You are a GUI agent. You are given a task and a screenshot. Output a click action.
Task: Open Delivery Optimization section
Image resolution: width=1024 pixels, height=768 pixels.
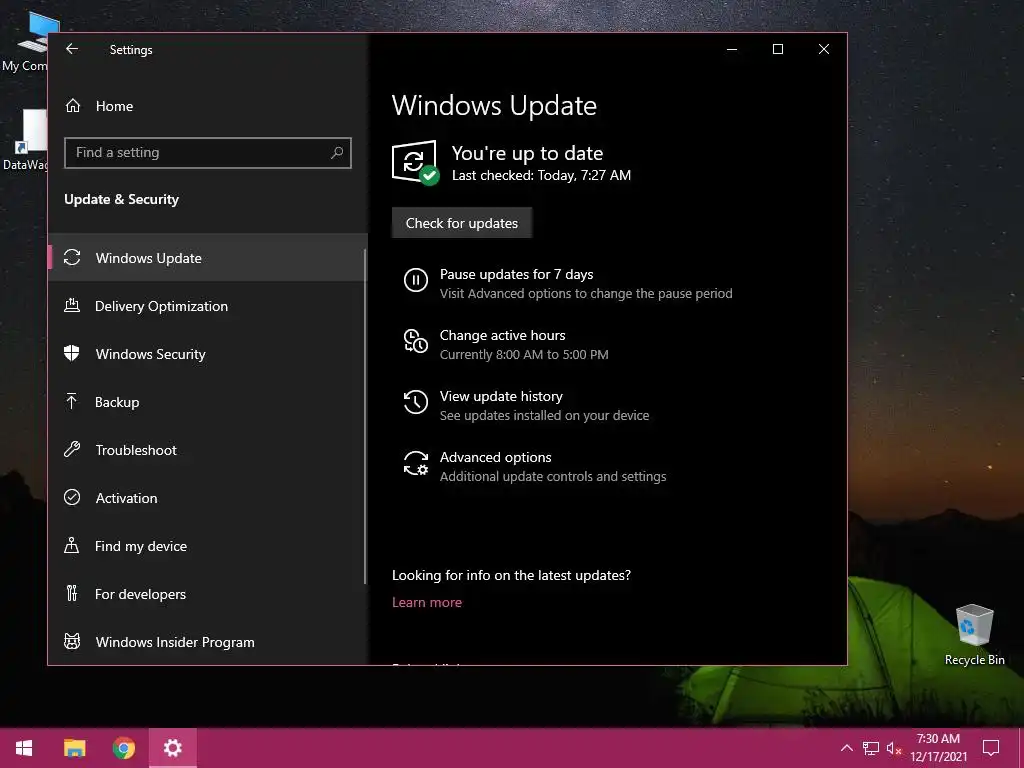(208, 306)
